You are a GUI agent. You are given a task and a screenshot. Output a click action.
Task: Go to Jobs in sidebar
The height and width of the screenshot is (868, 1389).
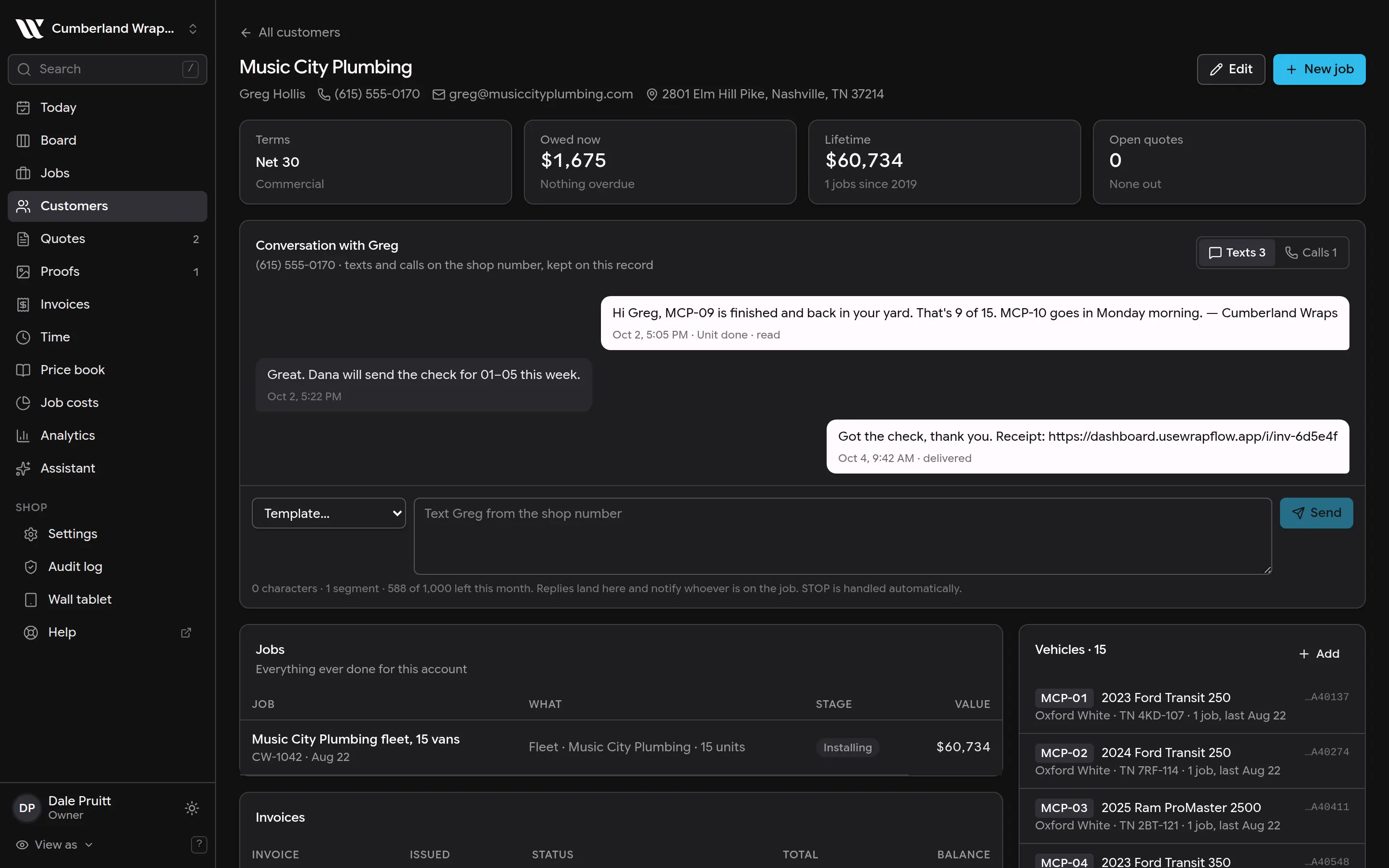[x=108, y=173]
